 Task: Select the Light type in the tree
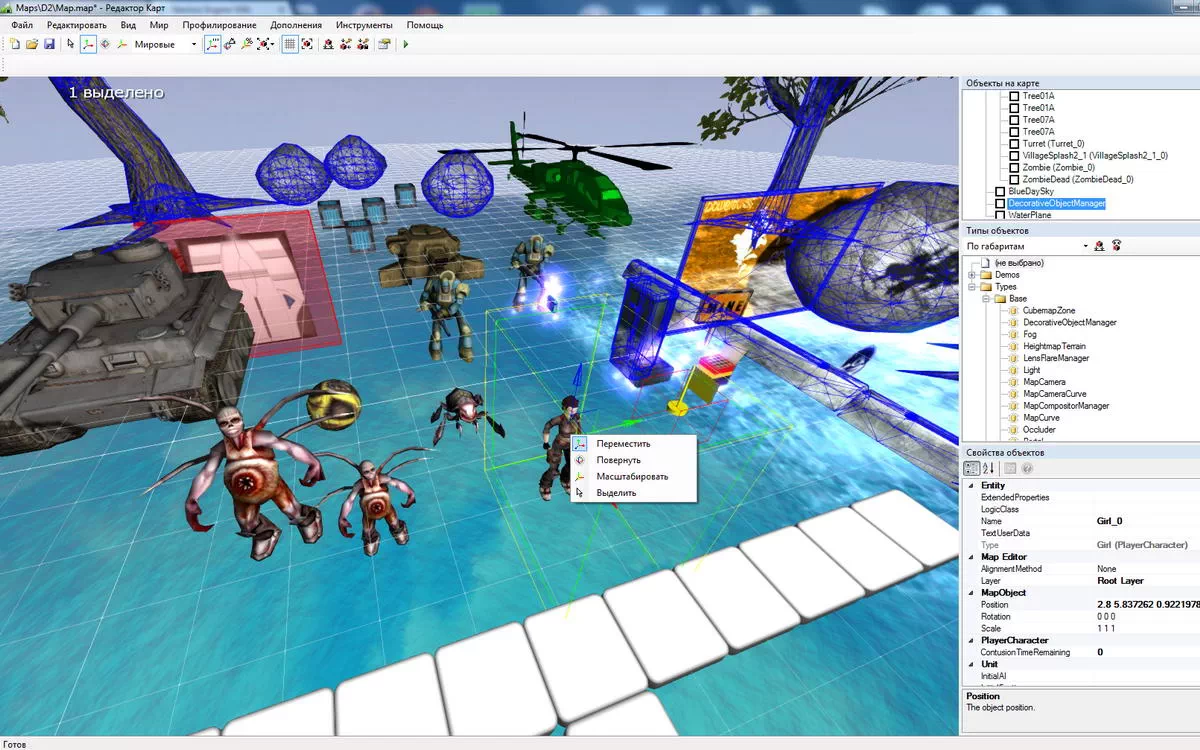click(1031, 370)
